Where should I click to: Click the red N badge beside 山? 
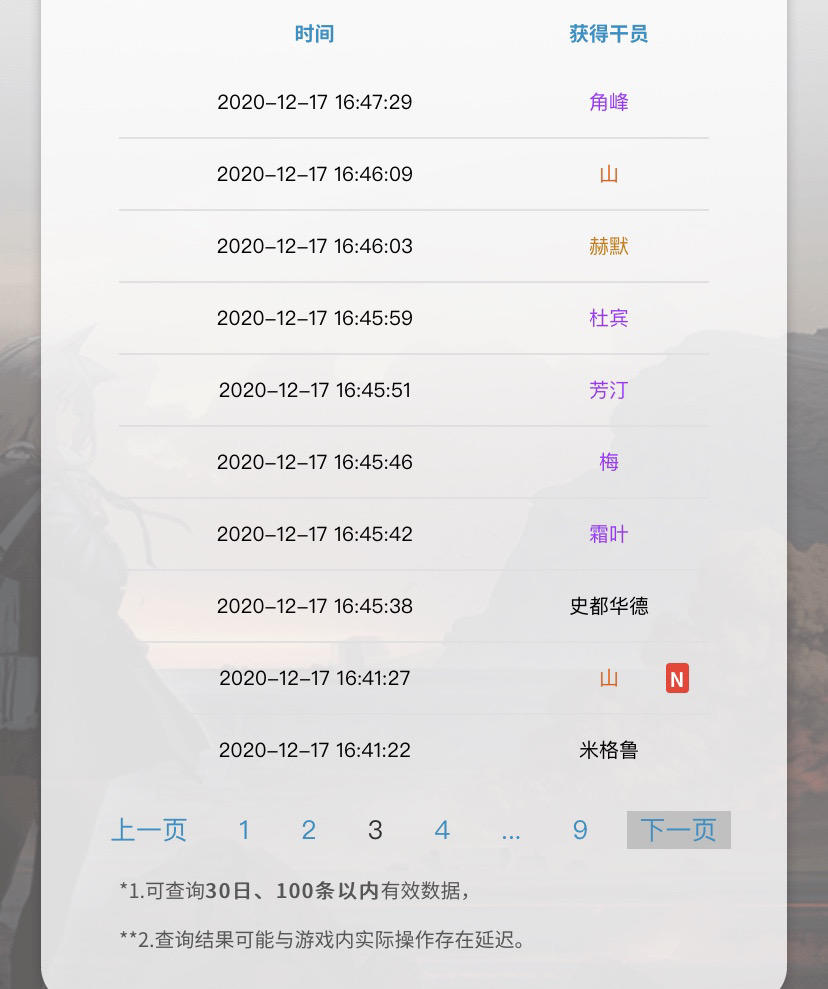pos(677,679)
